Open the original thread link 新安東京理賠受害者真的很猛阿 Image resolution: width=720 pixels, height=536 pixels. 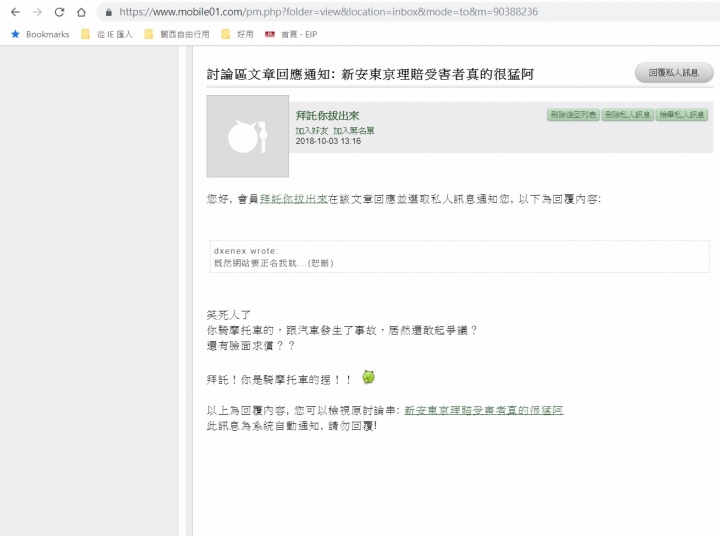(x=484, y=410)
